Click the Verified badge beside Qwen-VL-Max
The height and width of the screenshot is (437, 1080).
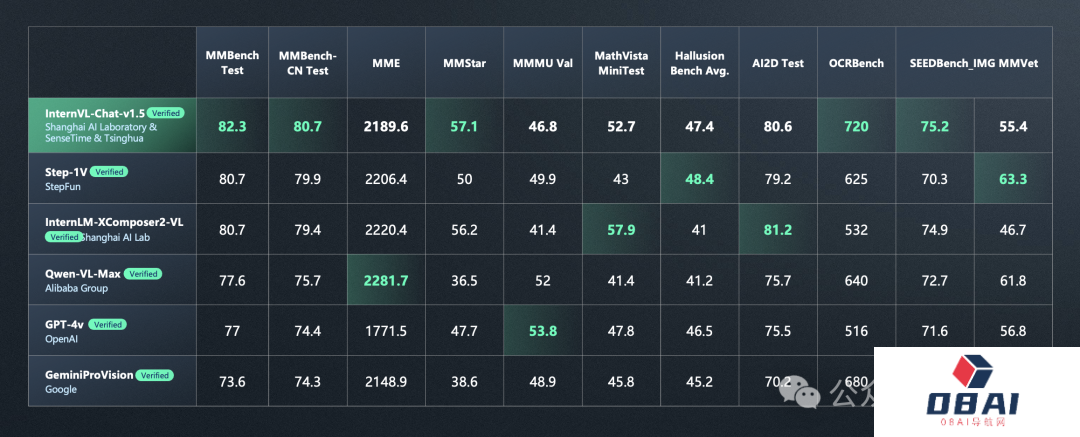(144, 273)
